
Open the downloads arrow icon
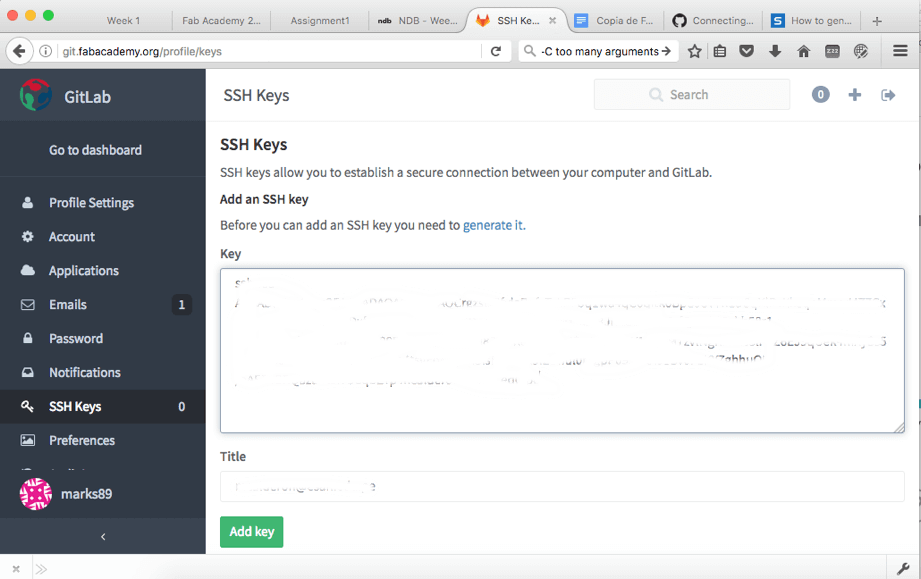(775, 51)
